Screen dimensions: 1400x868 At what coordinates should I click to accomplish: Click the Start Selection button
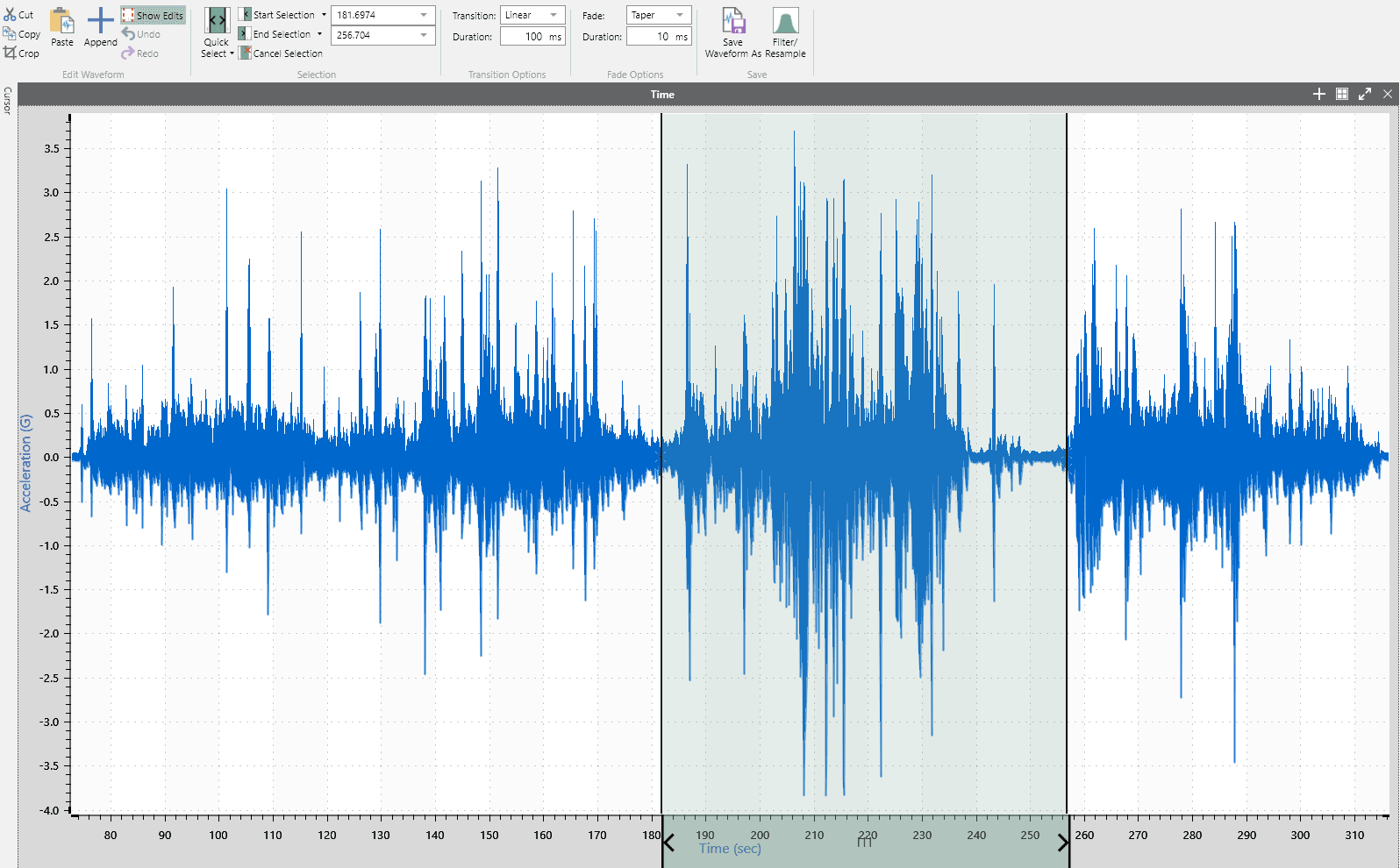pyautogui.click(x=277, y=15)
